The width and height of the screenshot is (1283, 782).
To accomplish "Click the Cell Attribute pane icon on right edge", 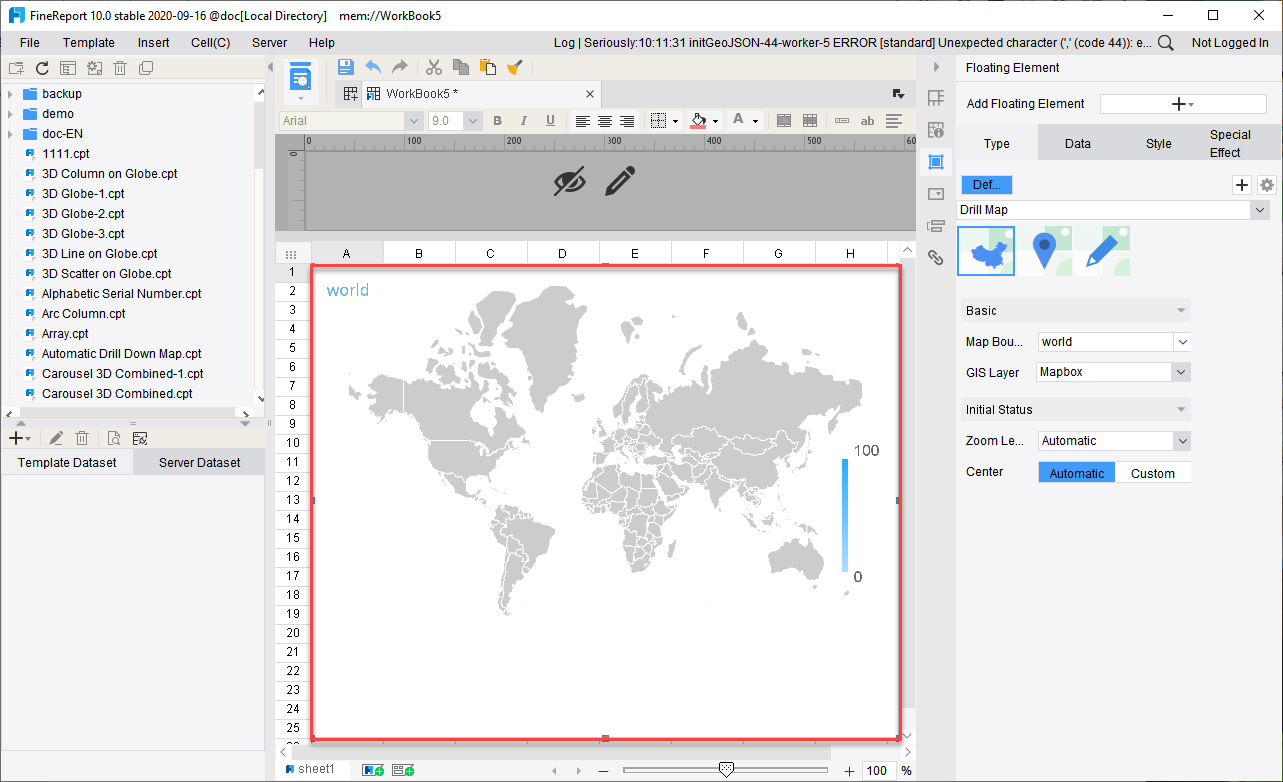I will (936, 130).
